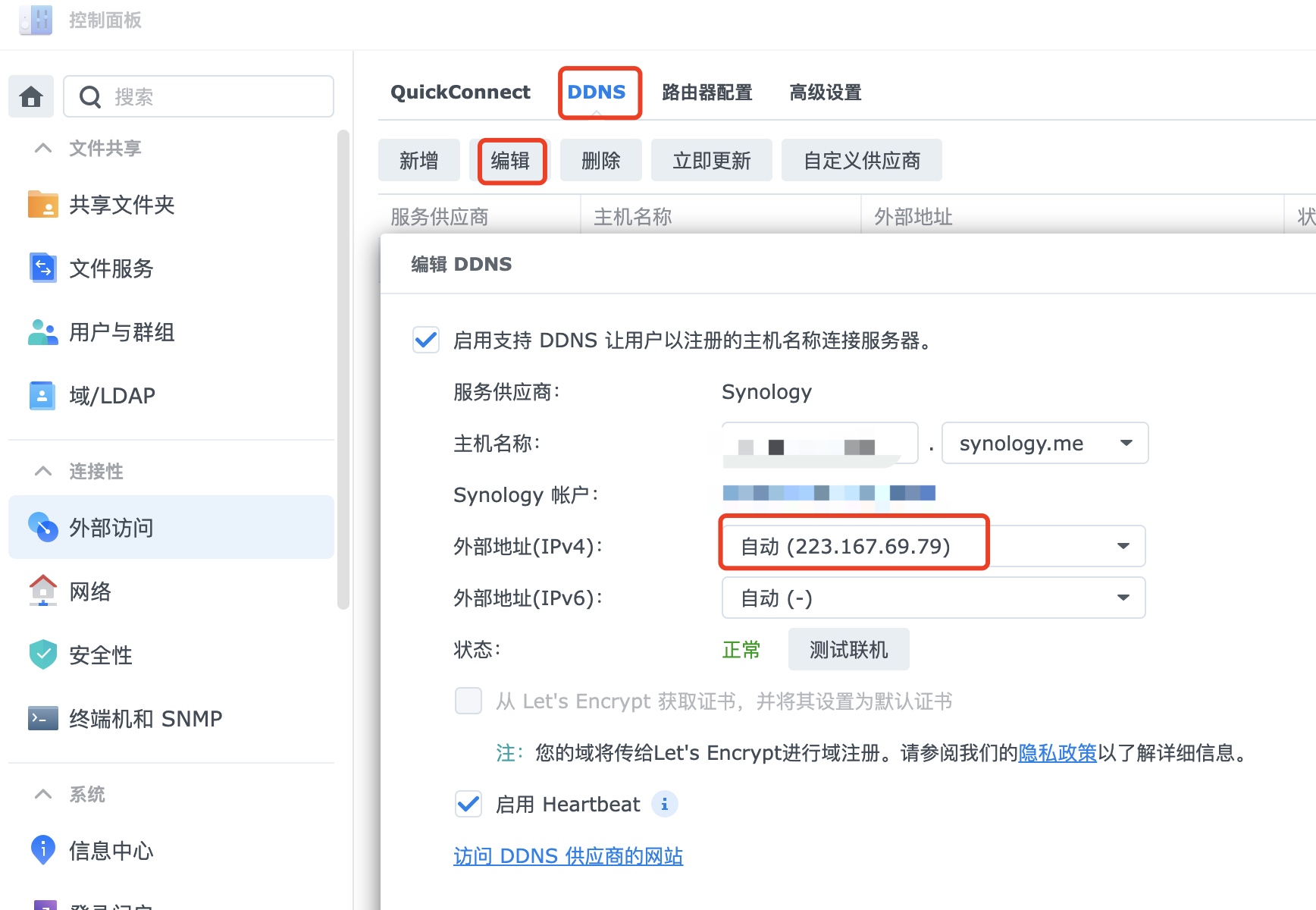Go to the Control Panel home icon
This screenshot has width=1316, height=910.
(31, 96)
